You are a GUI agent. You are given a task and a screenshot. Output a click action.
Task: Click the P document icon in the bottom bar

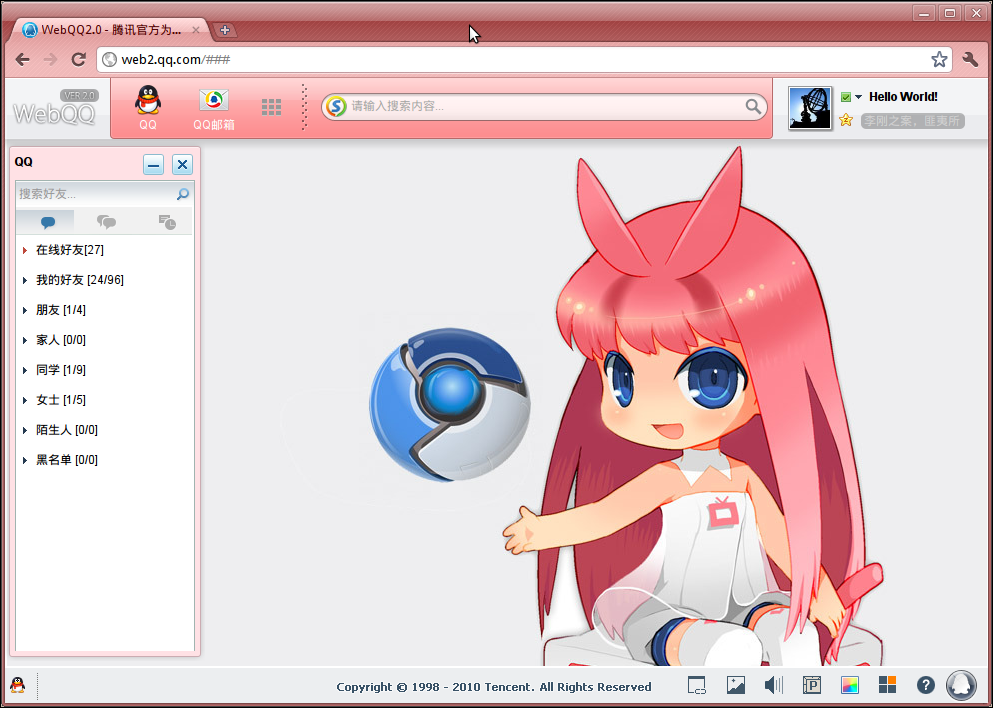[x=812, y=685]
